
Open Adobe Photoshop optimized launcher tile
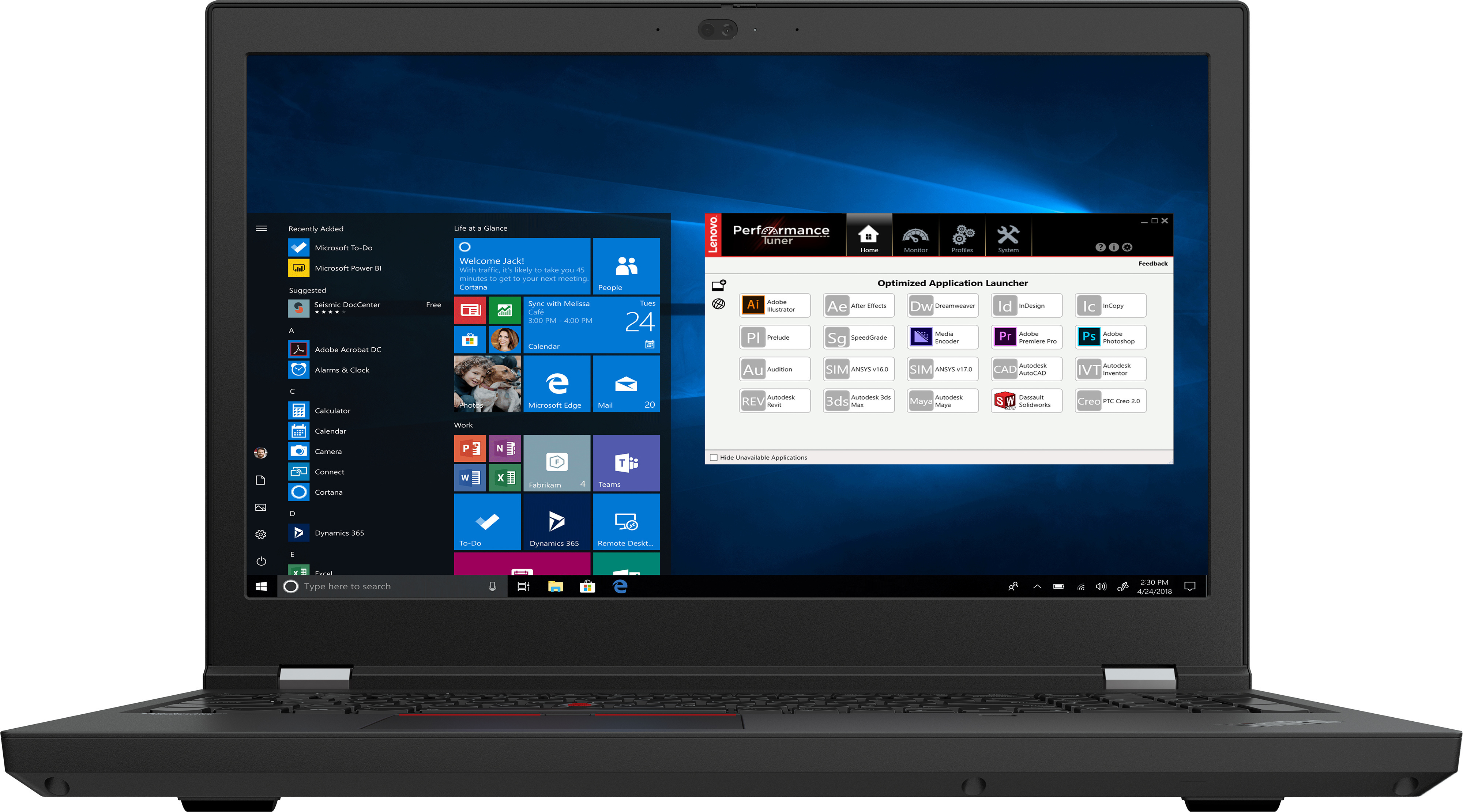[1110, 337]
